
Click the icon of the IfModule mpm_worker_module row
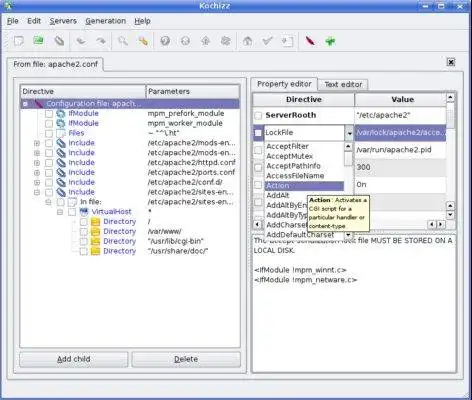click(61, 123)
